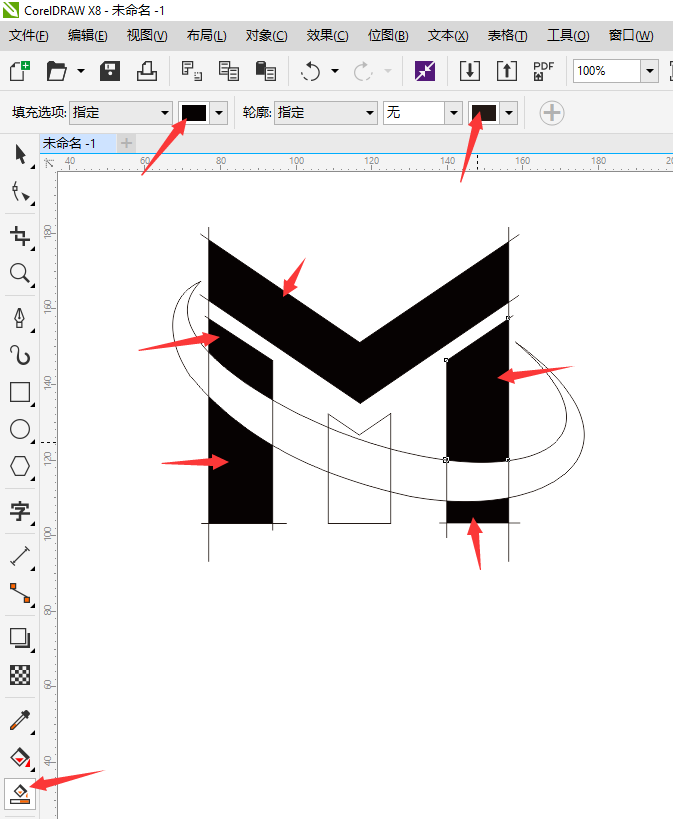Select the Crop tool
This screenshot has height=819, width=673.
click(x=20, y=236)
